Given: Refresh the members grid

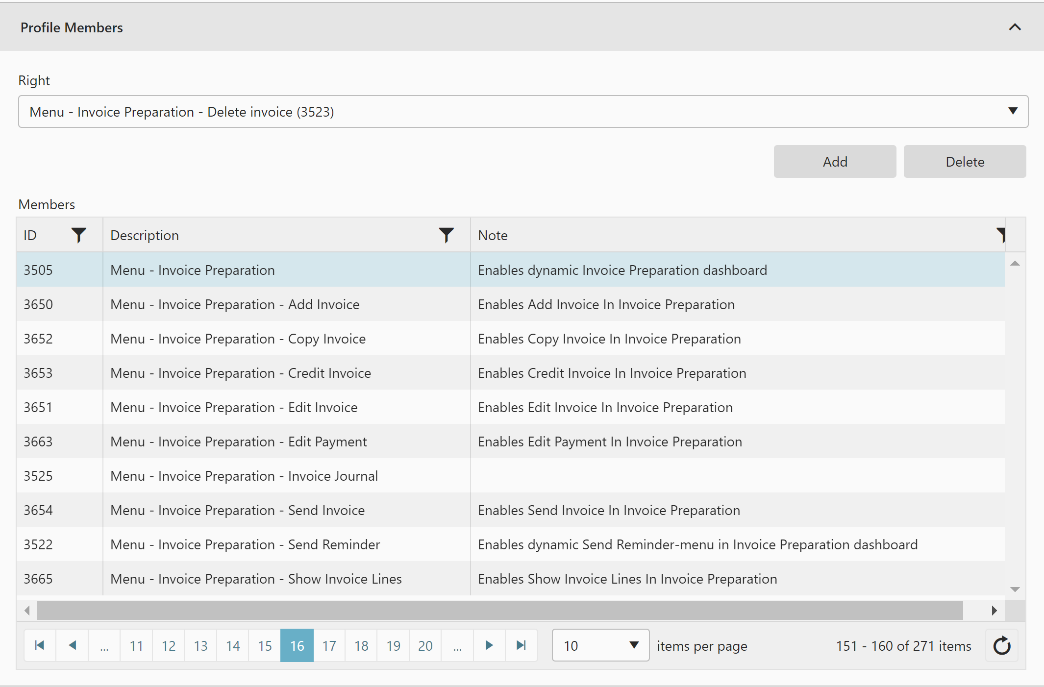Looking at the screenshot, I should (x=1002, y=646).
